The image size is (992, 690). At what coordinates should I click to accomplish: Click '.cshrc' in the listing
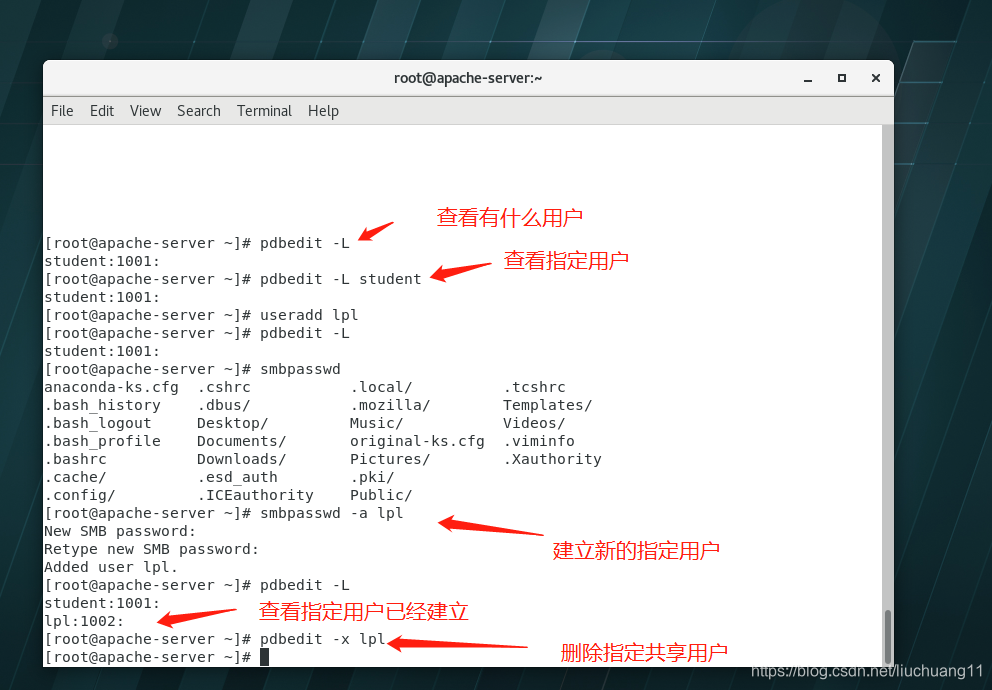224,387
